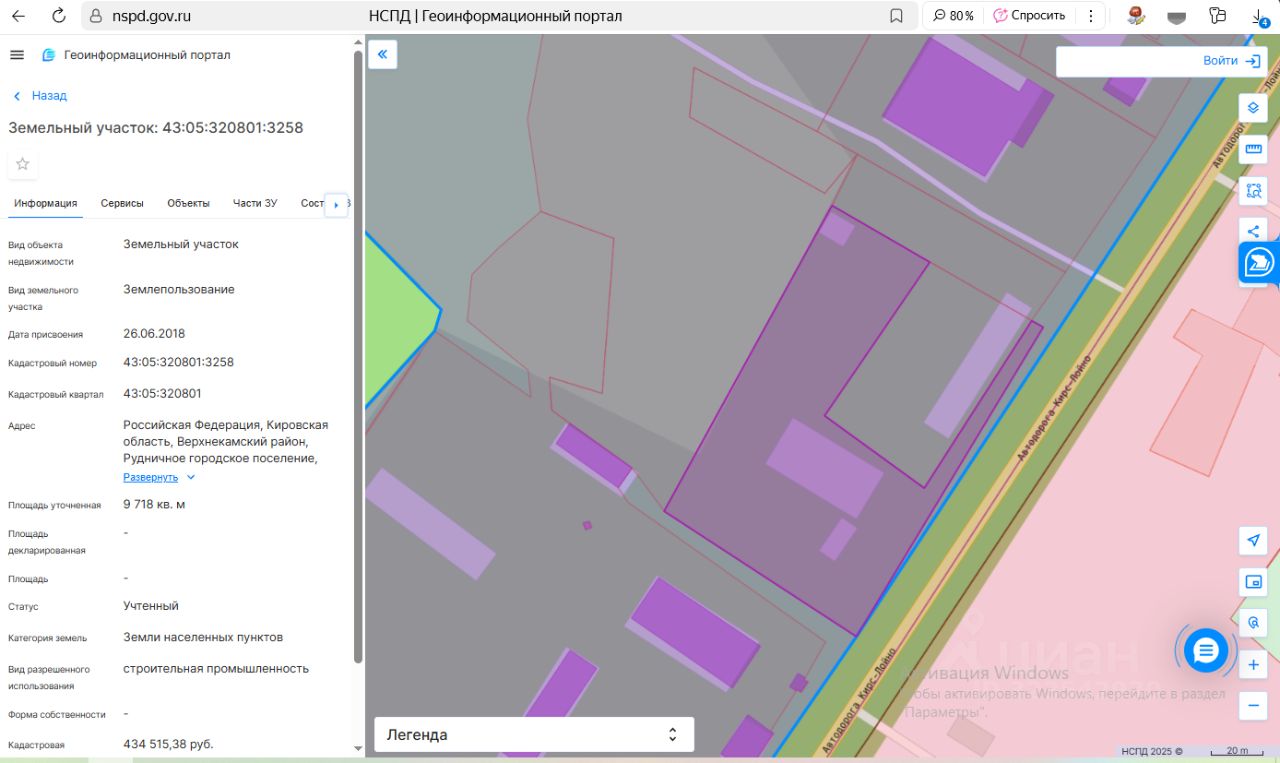This screenshot has width=1280, height=763.
Task: Click the status value Учтенный
Action: (x=151, y=606)
